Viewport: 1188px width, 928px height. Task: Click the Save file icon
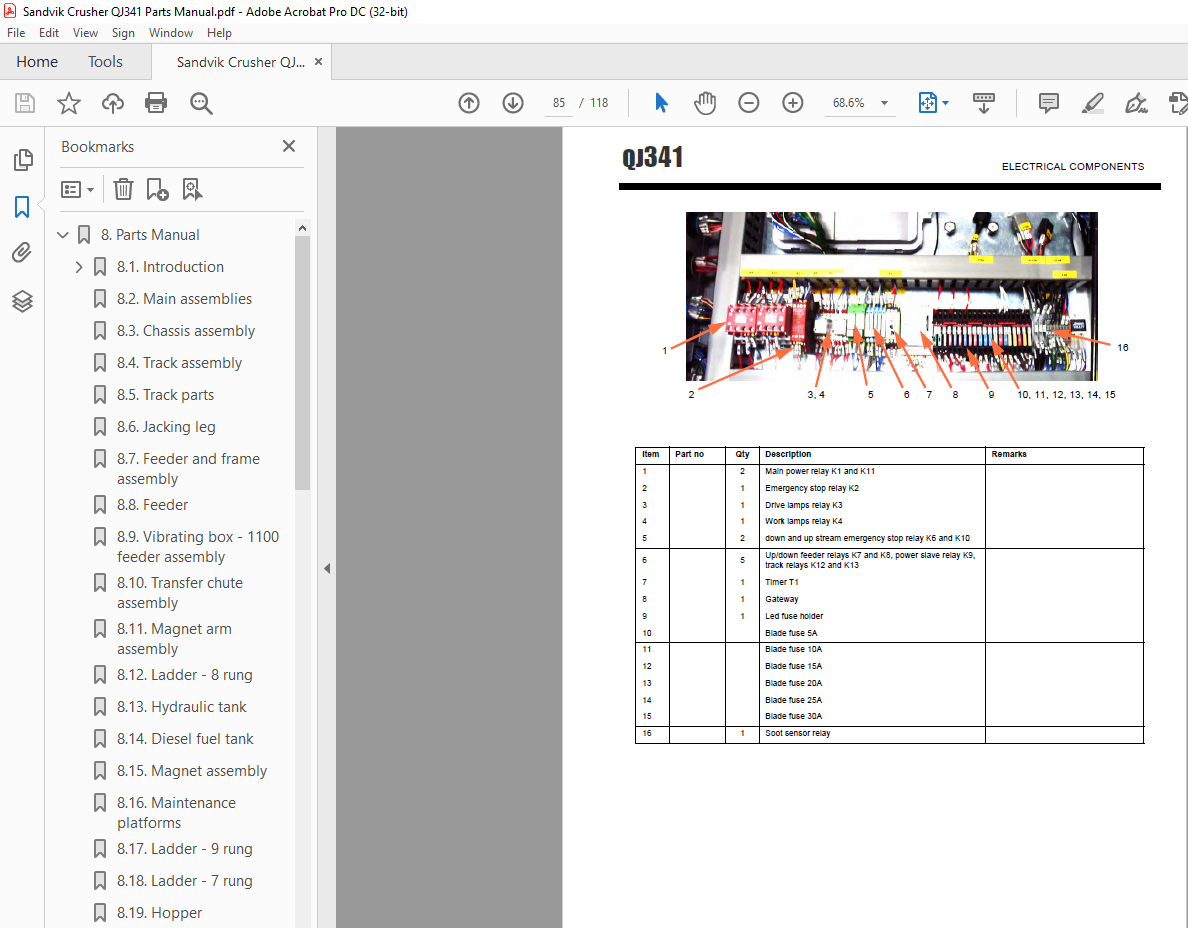pos(25,103)
